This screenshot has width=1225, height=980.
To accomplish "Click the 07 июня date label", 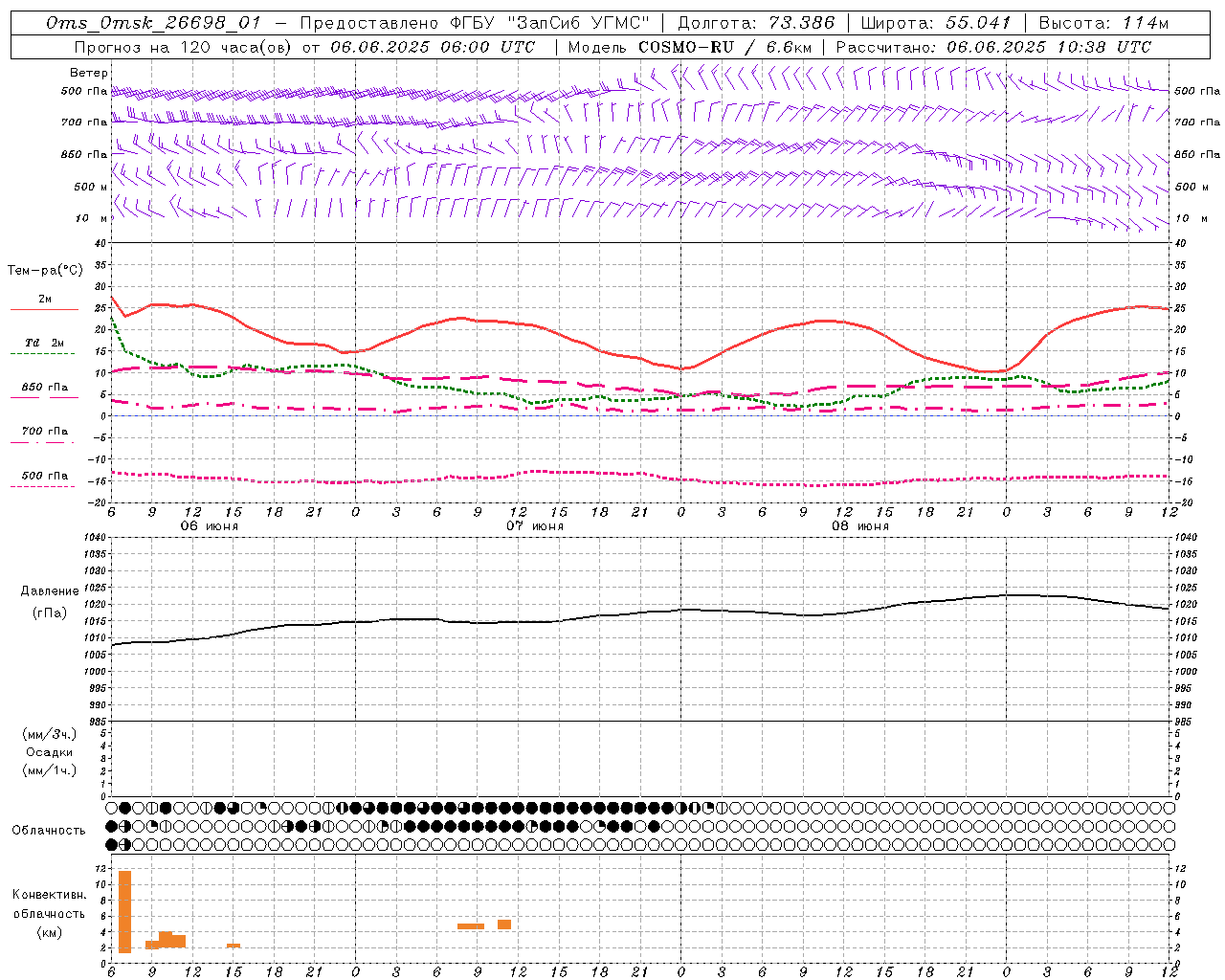I will 535,526.
